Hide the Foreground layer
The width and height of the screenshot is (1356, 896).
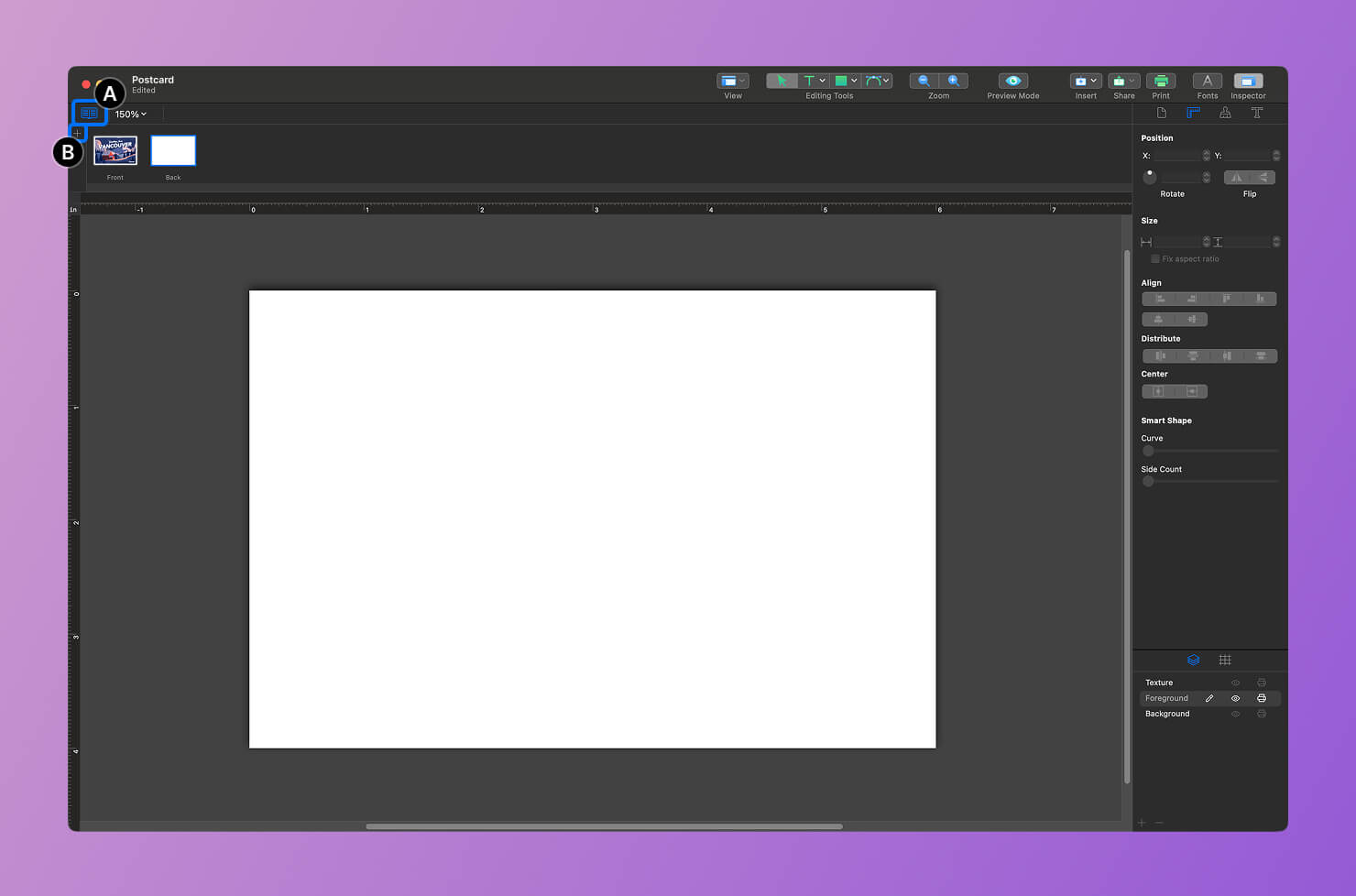point(1235,698)
